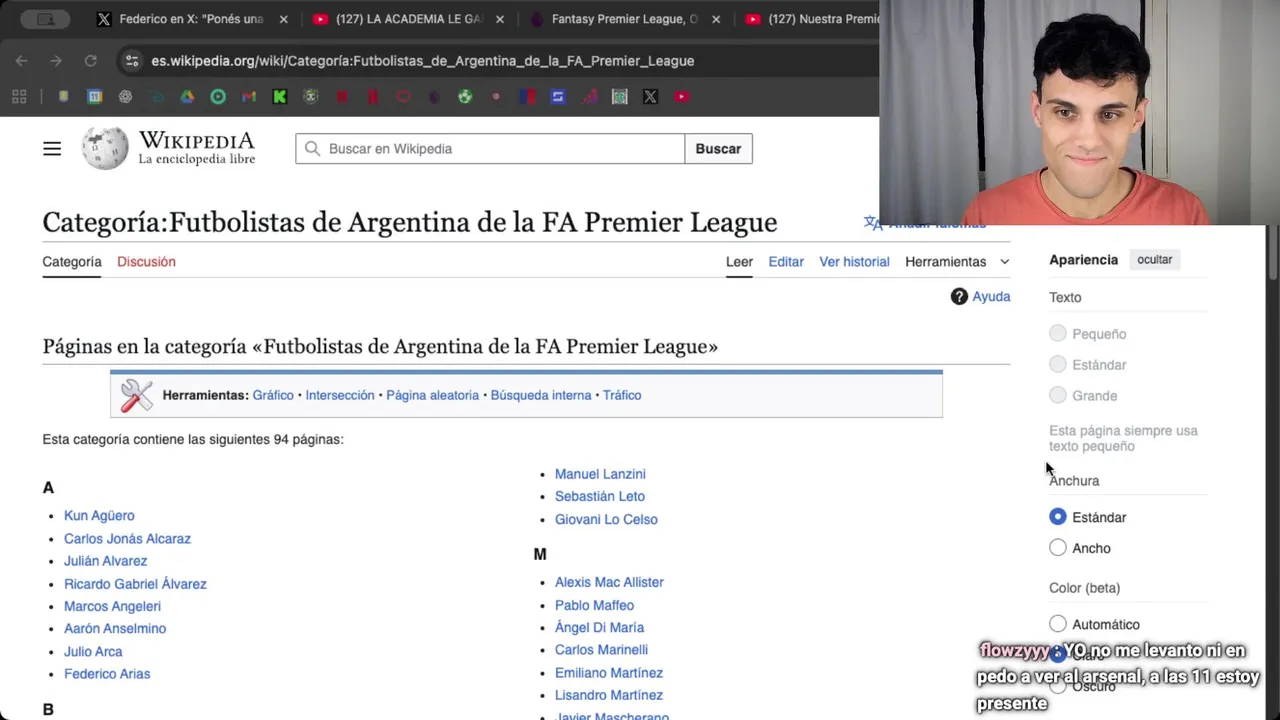The image size is (1280, 720).
Task: Open the Alexis Mac Allister link
Action: click(609, 582)
